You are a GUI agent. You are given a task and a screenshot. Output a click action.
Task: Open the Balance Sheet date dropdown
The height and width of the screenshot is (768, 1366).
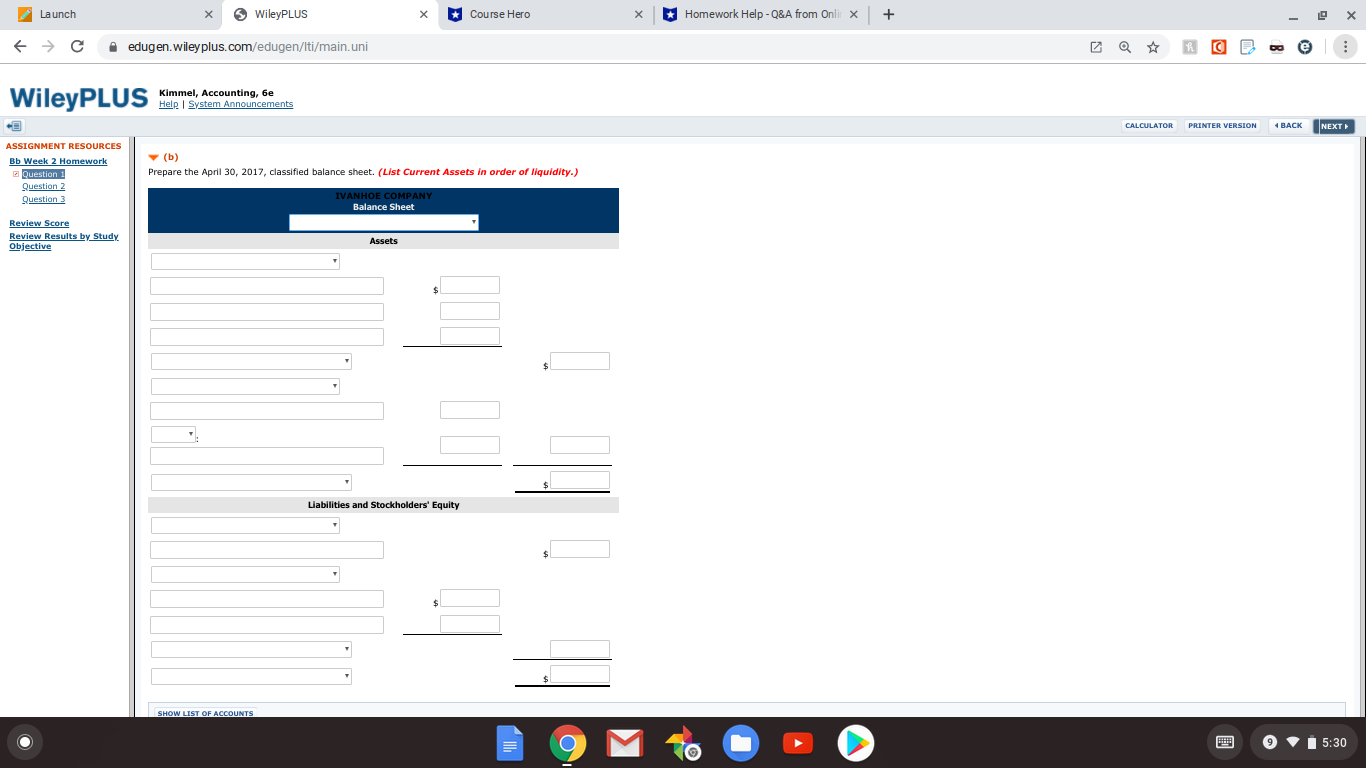click(x=383, y=221)
